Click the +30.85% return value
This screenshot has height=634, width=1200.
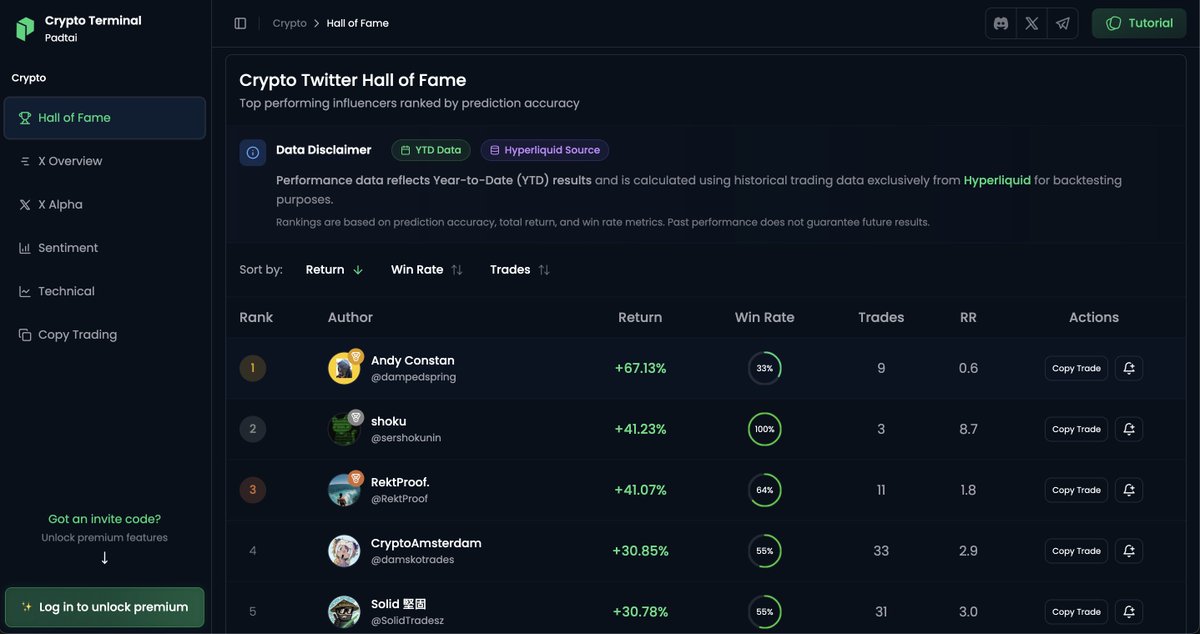[x=640, y=551]
